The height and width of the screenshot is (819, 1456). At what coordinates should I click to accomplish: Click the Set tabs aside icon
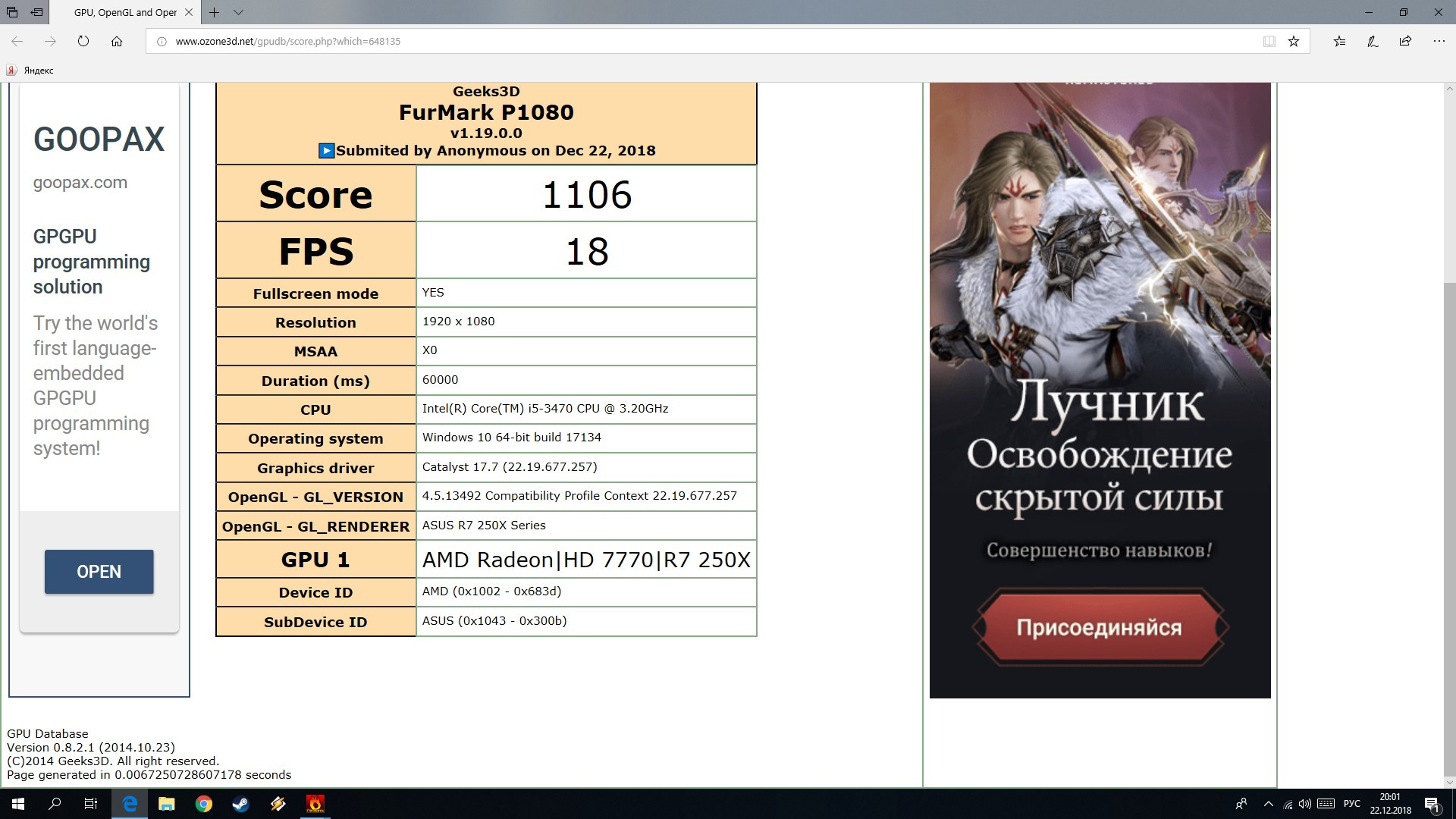[36, 12]
